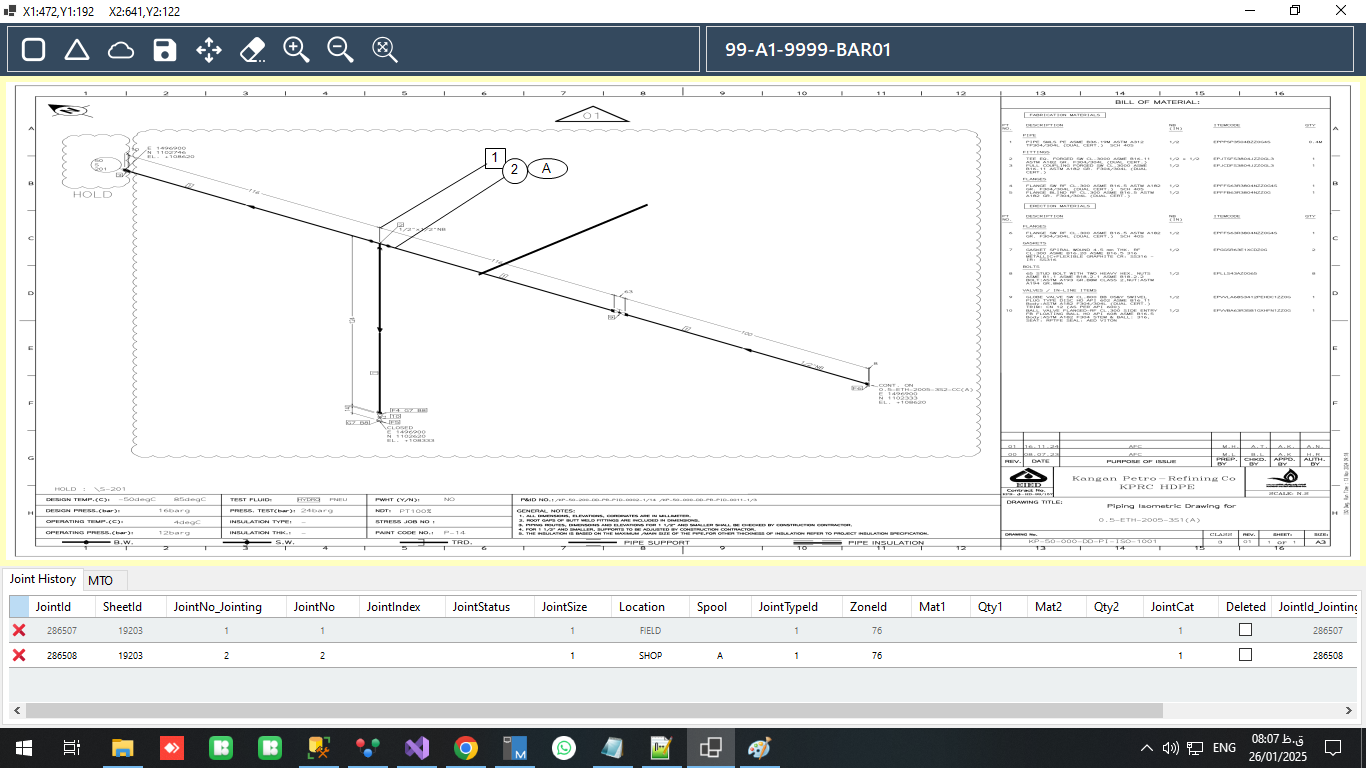Open clock showing 26/01/2025

(1277, 747)
